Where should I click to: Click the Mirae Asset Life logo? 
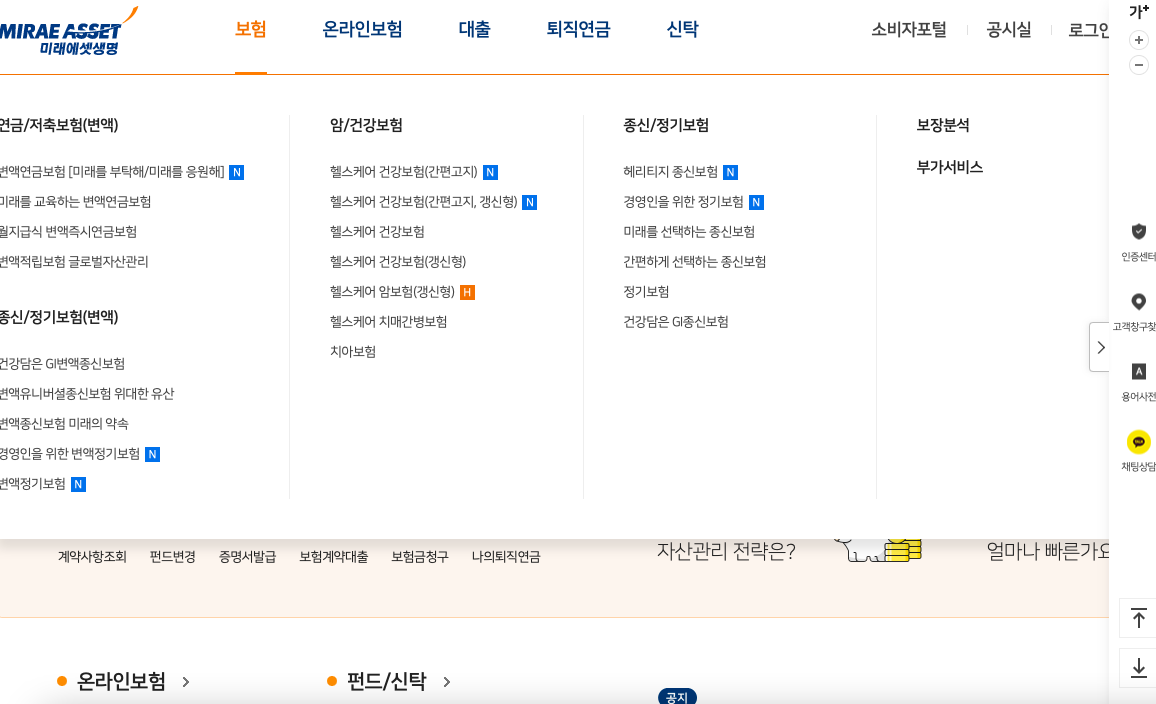click(68, 32)
